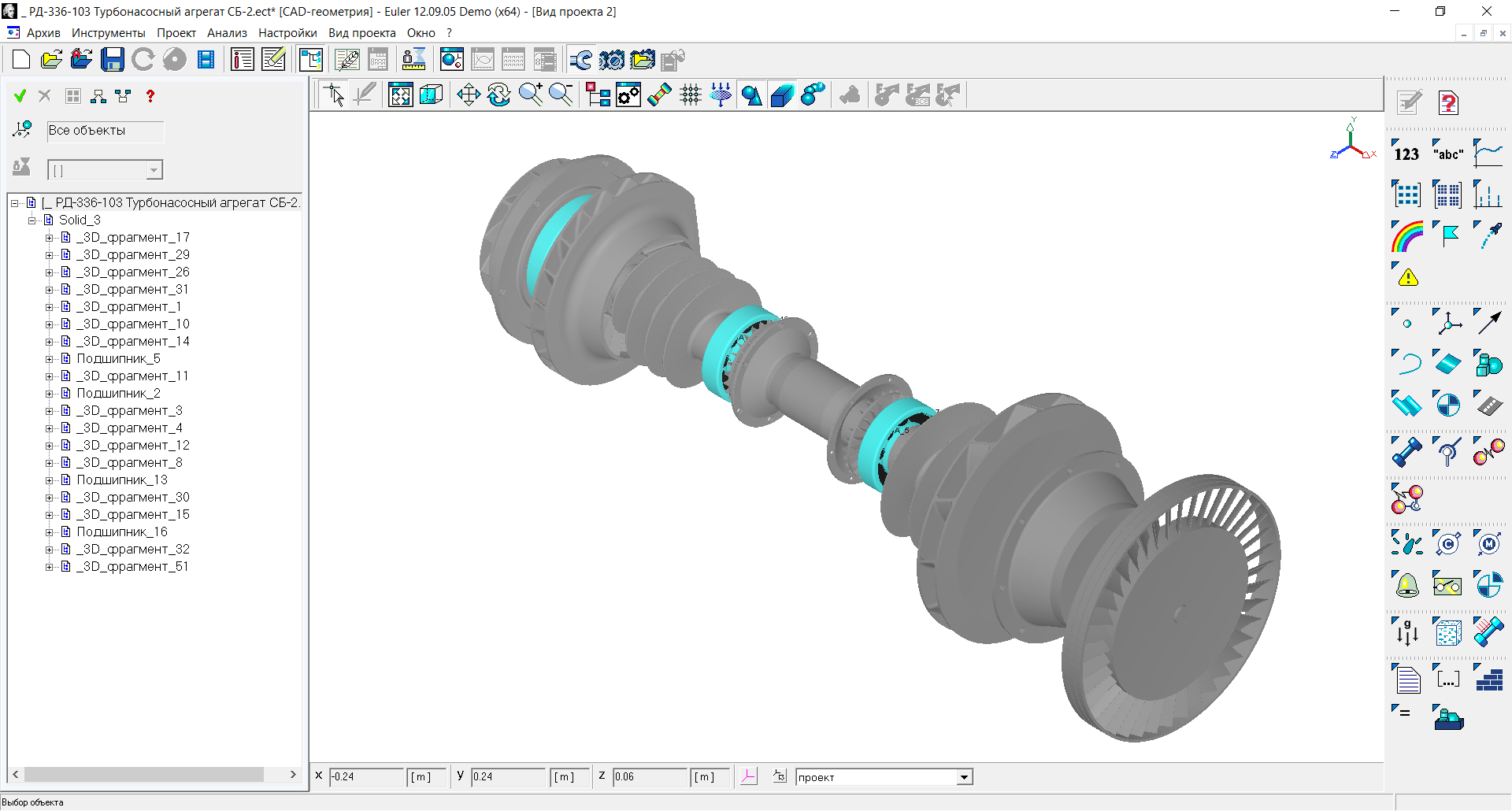Click the pan view arrows tool

[x=469, y=95]
